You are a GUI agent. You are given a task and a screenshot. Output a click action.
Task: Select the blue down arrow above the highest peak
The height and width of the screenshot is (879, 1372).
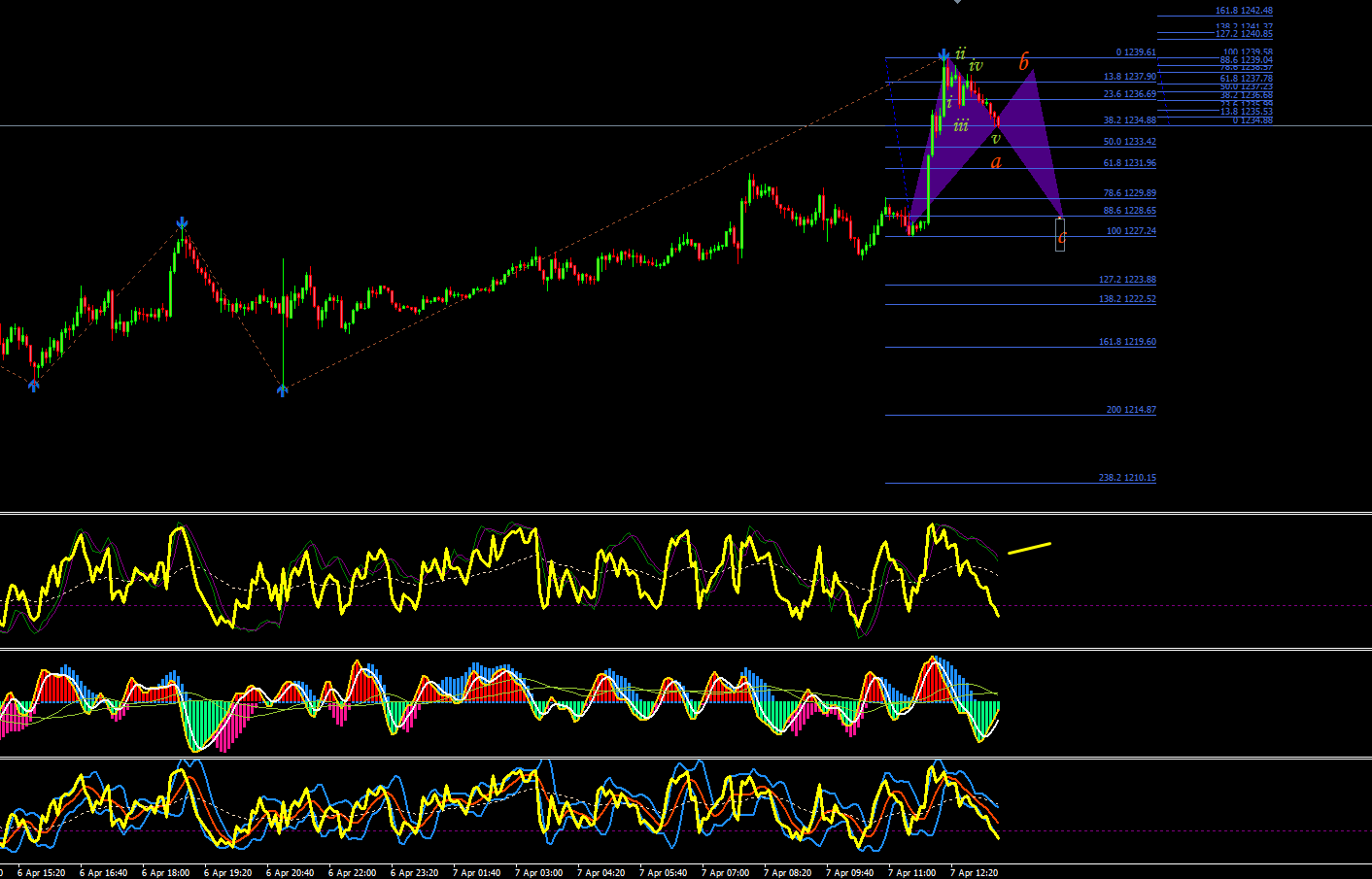click(x=943, y=56)
